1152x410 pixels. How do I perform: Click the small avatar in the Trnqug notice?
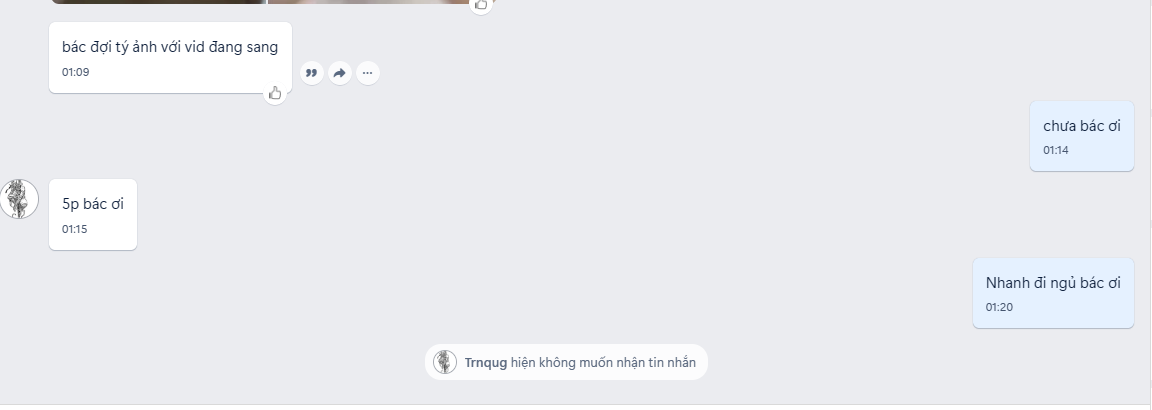click(444, 362)
